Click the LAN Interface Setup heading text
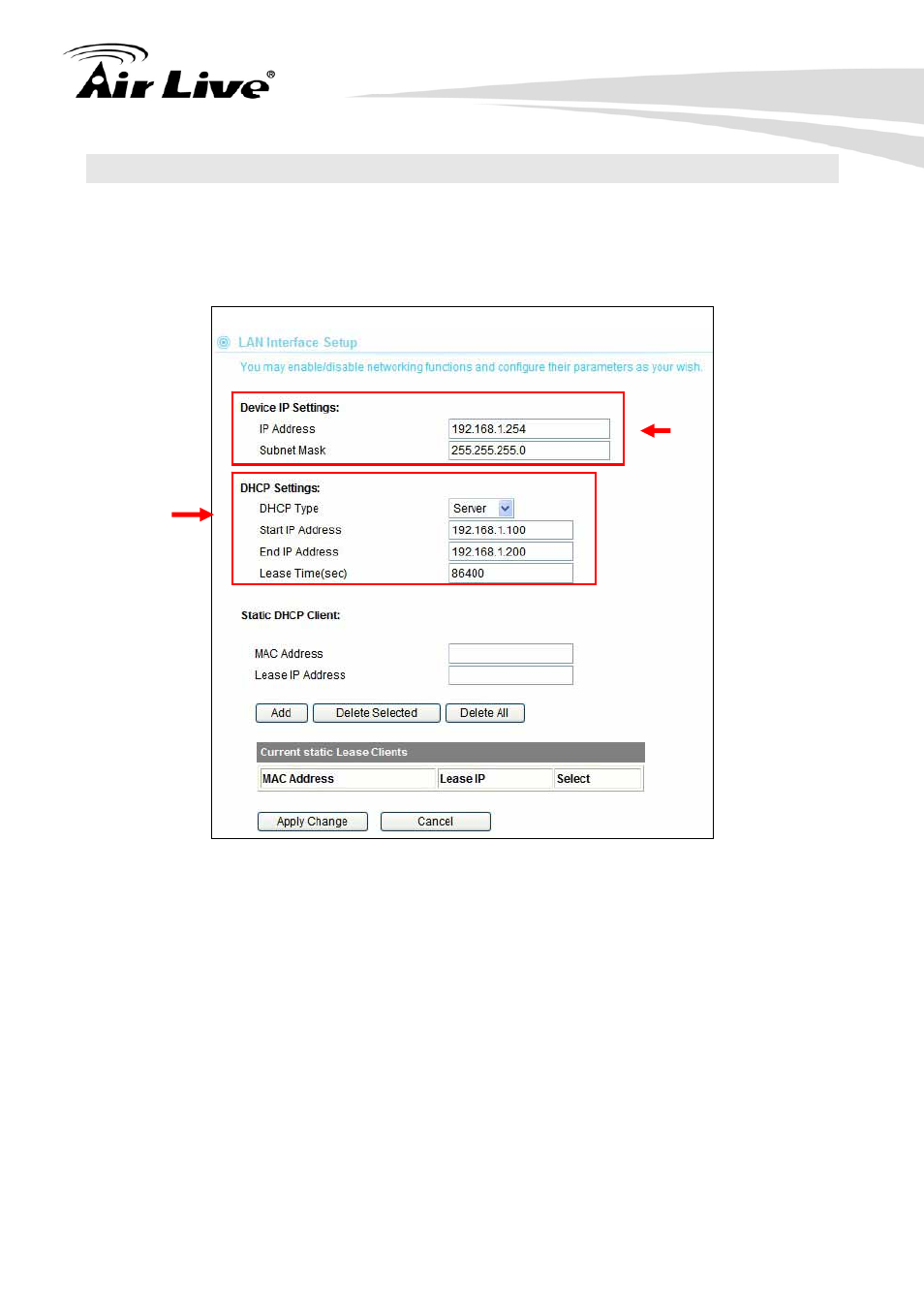The width and height of the screenshot is (924, 1308). 297,343
